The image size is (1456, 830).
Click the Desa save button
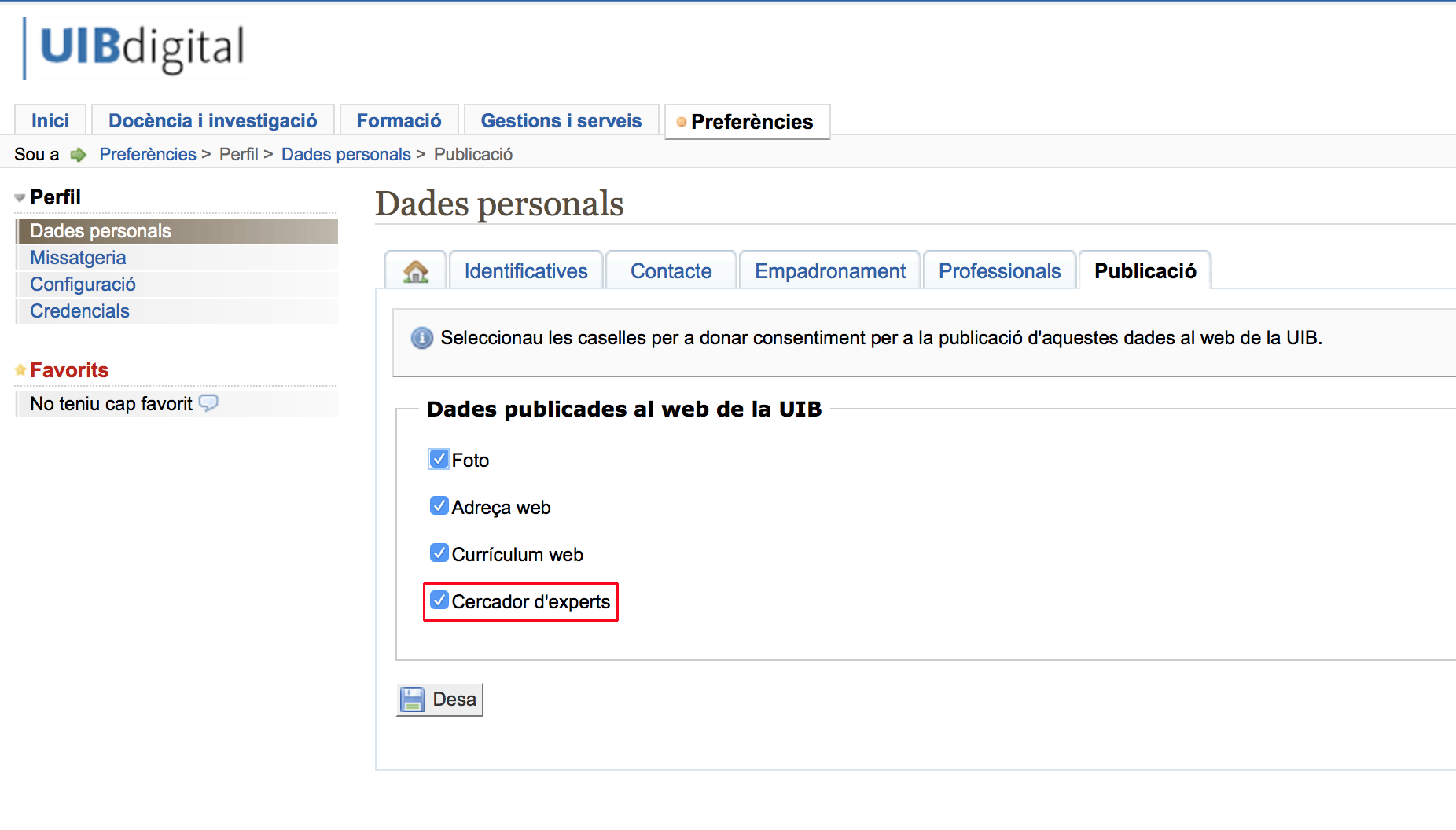[x=439, y=700]
